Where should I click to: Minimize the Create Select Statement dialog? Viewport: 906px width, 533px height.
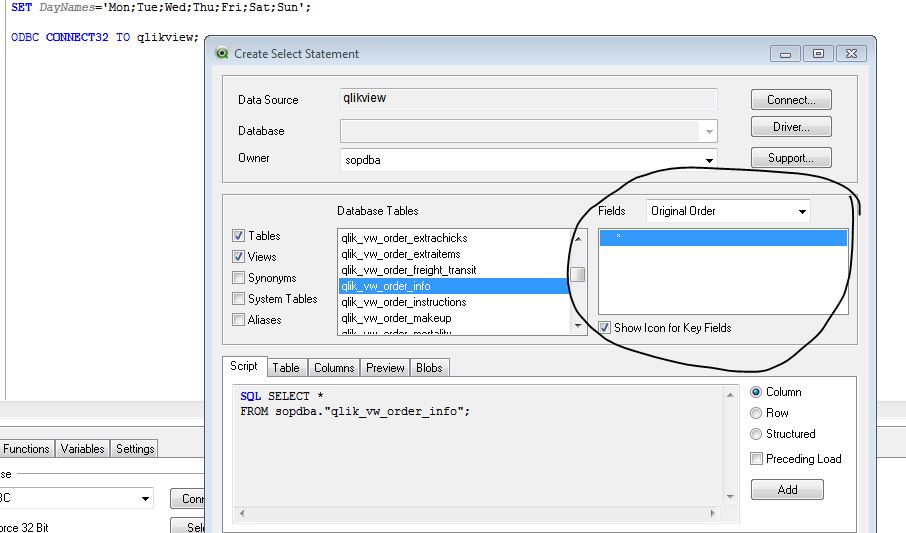785,54
